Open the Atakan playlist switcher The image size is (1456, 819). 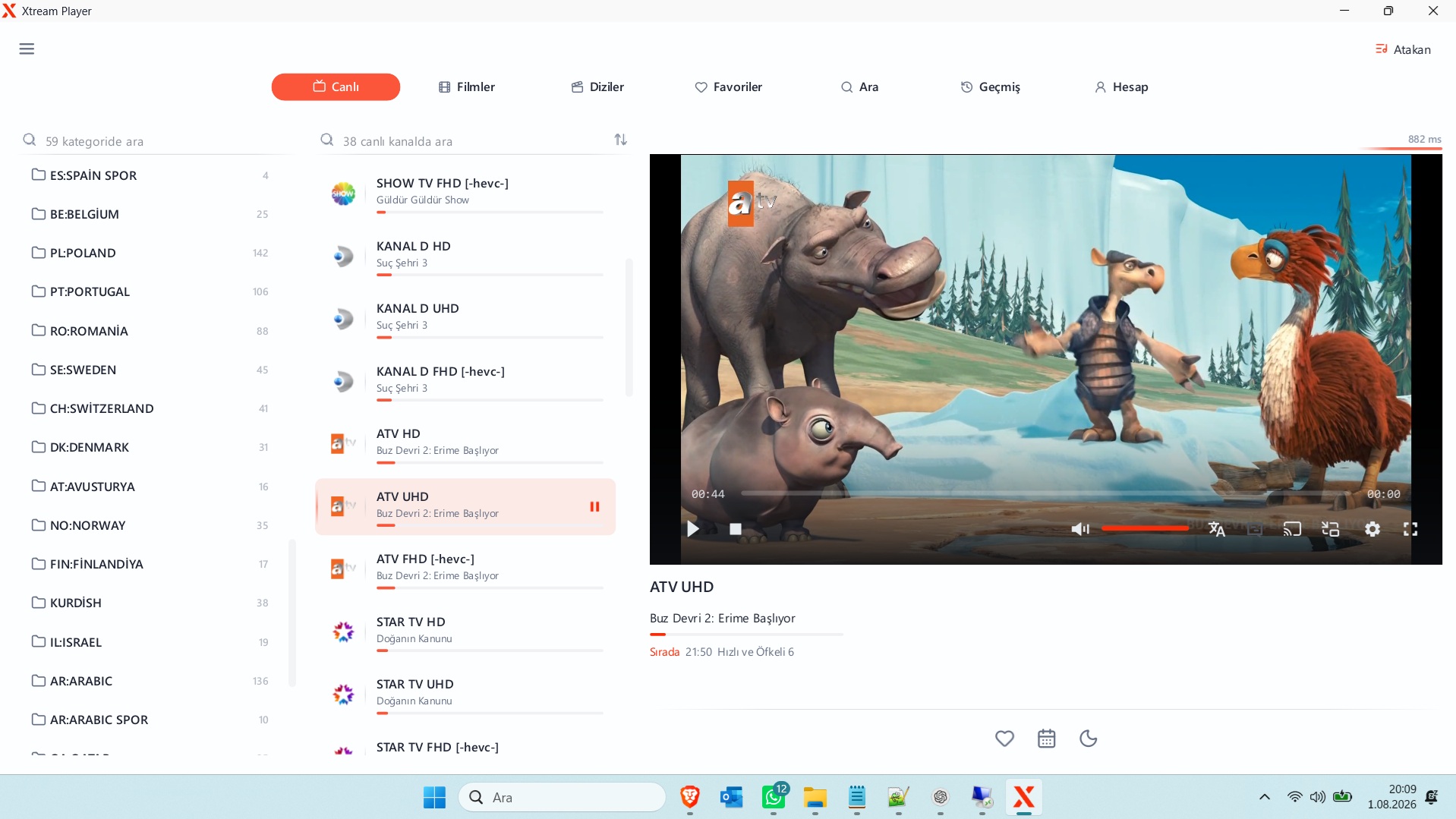(1403, 49)
